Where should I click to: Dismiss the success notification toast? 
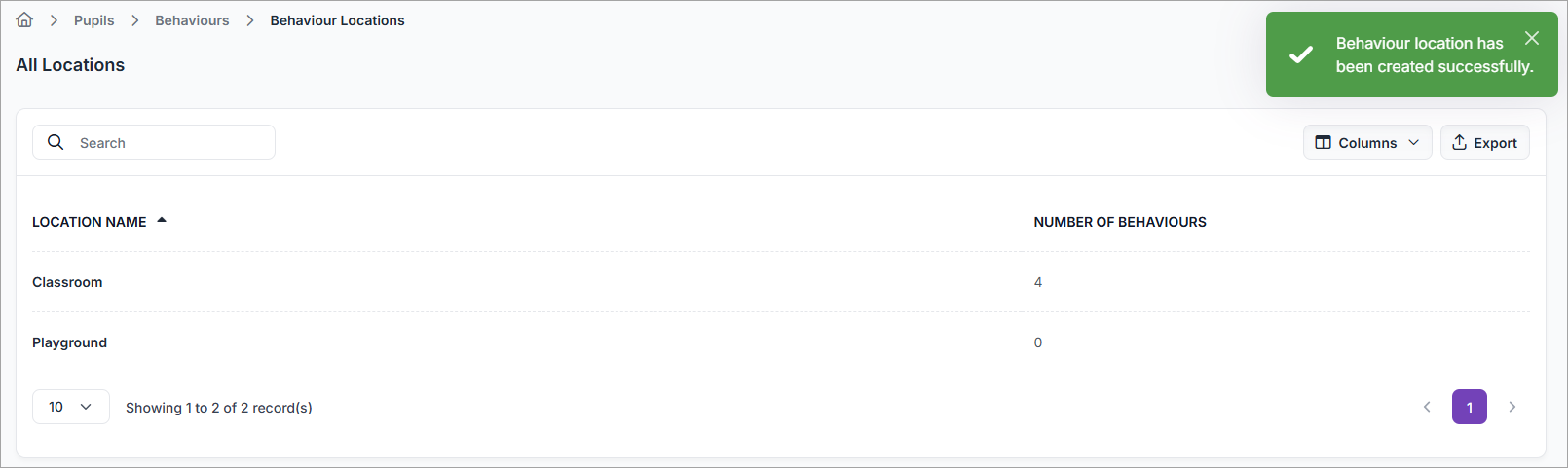1532,38
